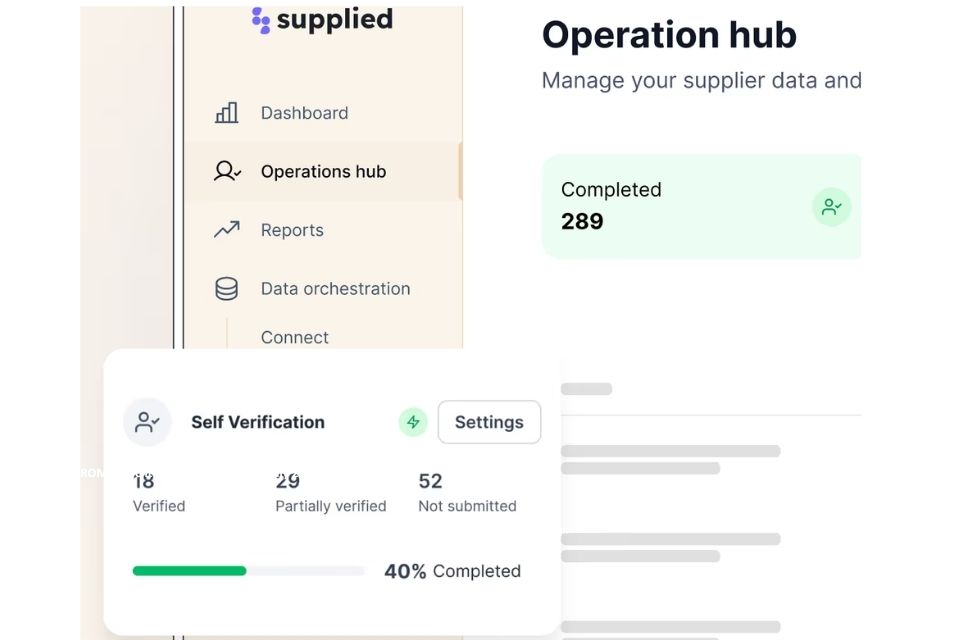This screenshot has height=640, width=960.
Task: Click the Reports trend arrow icon
Action: point(227,230)
